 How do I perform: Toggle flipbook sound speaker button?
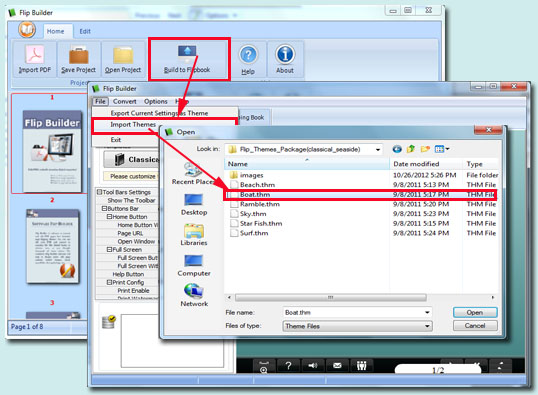[x=313, y=366]
